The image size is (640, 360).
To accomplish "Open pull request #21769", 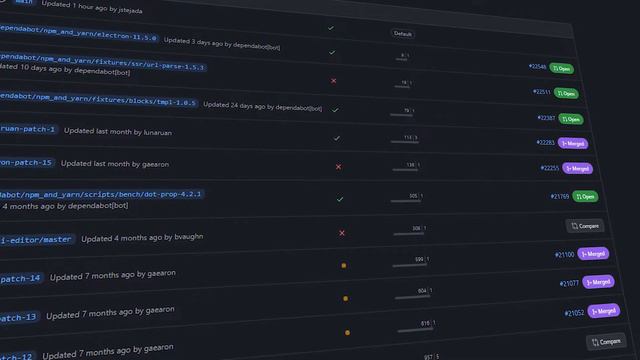I will [560, 196].
